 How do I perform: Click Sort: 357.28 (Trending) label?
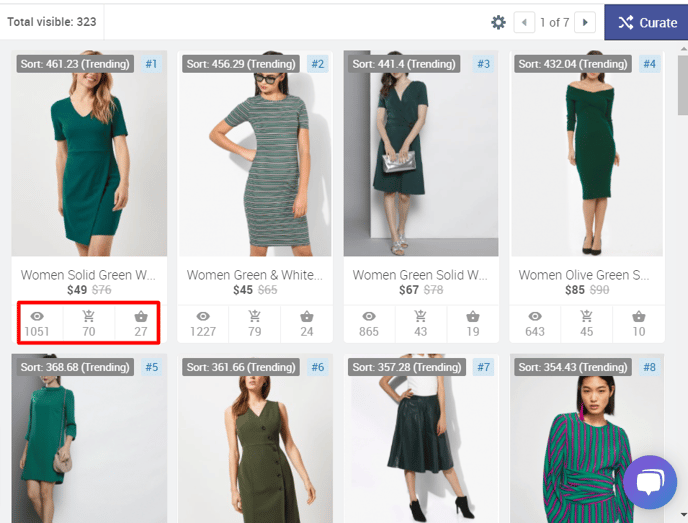(x=407, y=367)
